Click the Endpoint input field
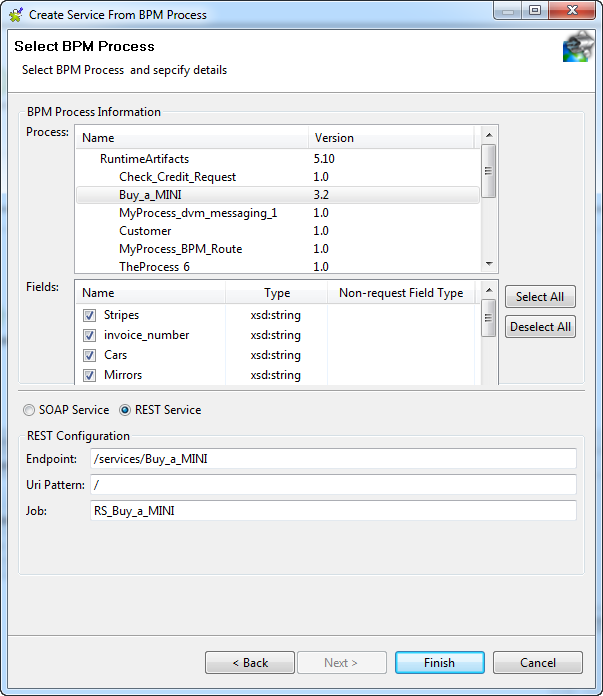The image size is (603, 696). (x=333, y=459)
